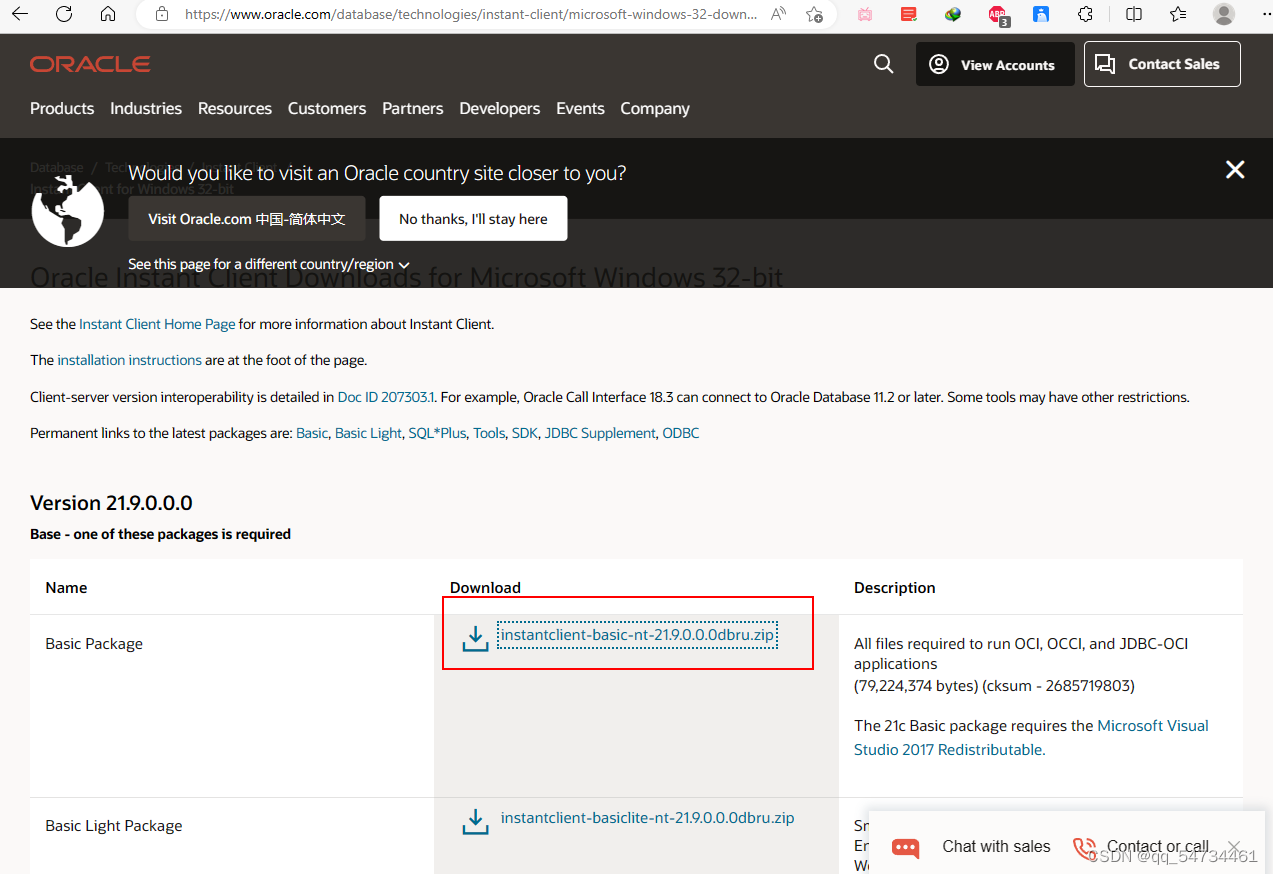Screen dimensions: 1273x874
Task: Open the browser home page icon
Action: (108, 14)
